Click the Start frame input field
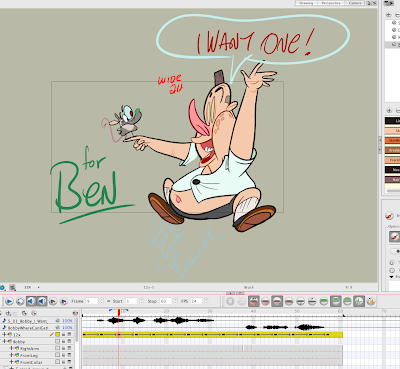Viewport: 400px width, 369px height. (x=131, y=301)
